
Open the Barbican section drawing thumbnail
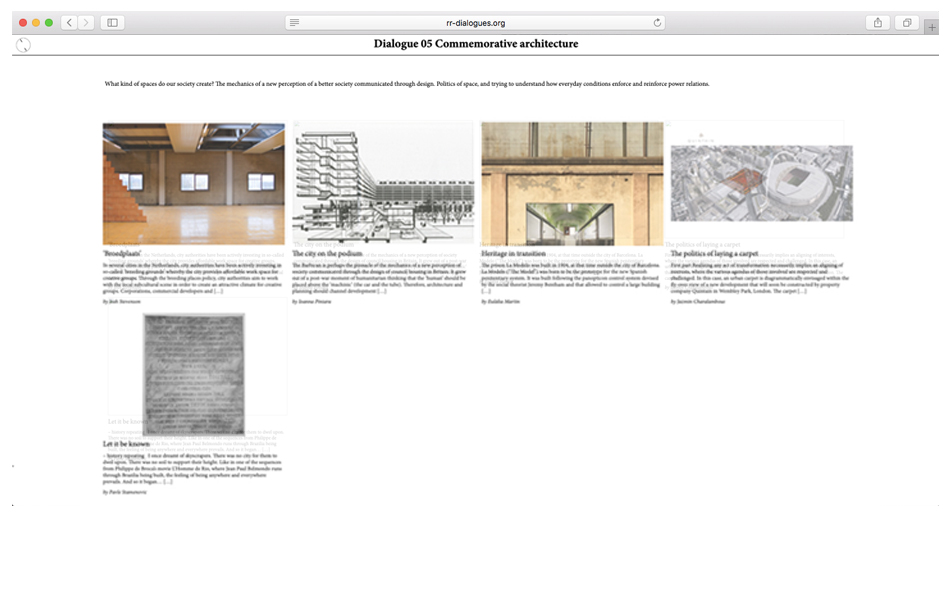click(383, 184)
